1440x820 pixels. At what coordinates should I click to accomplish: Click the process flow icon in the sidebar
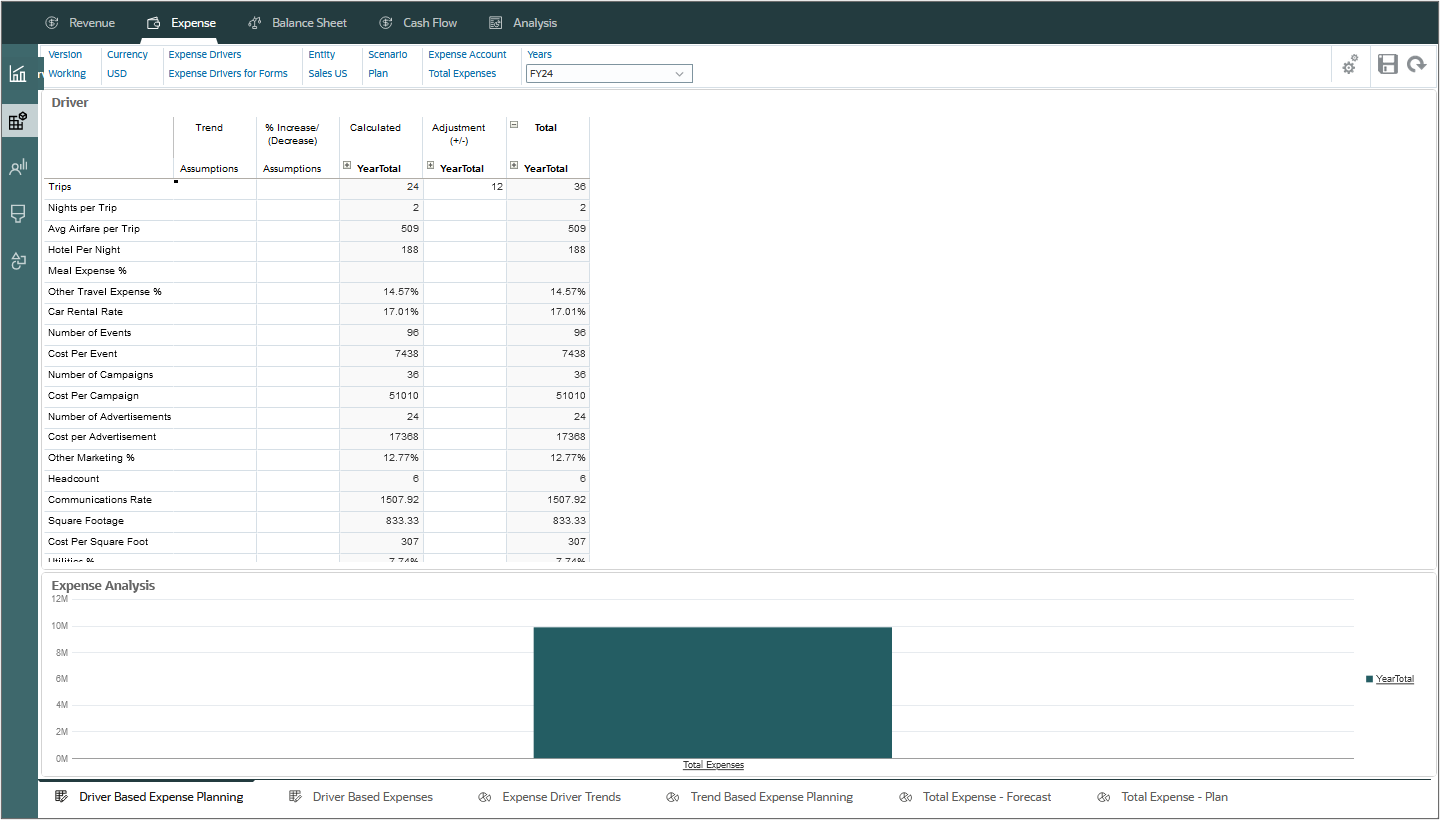(x=18, y=261)
